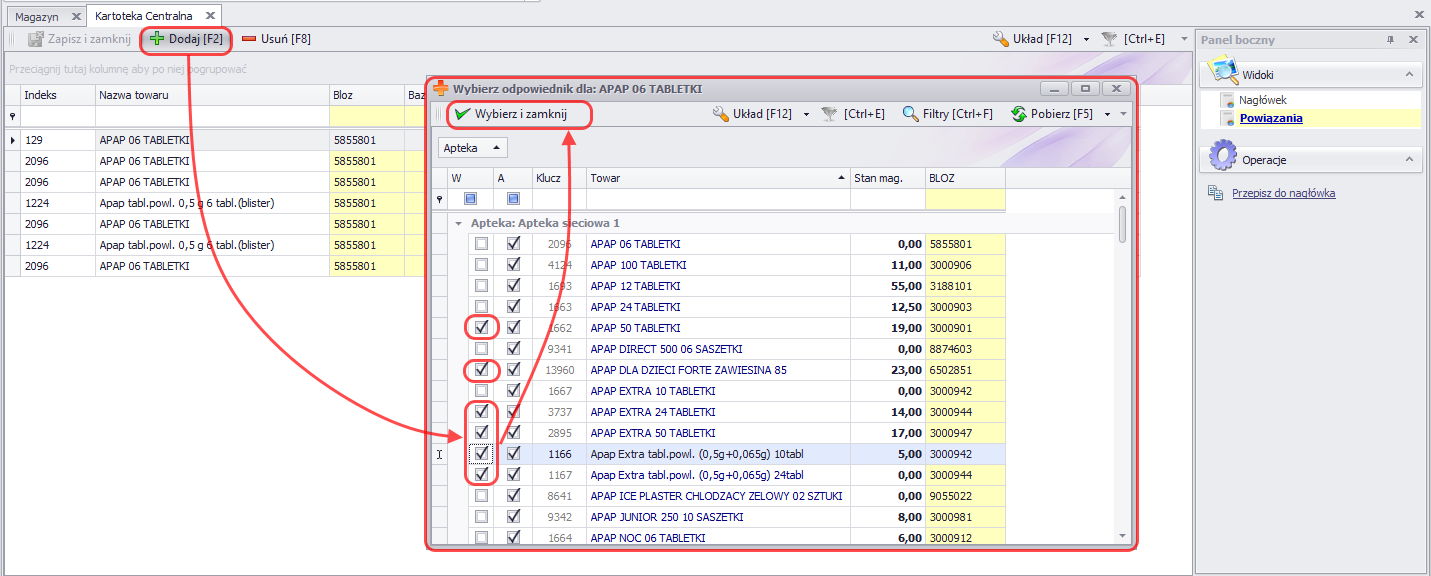Click the dialog's vertical scrollbar down arrow
This screenshot has height=576, width=1431.
1122,537
